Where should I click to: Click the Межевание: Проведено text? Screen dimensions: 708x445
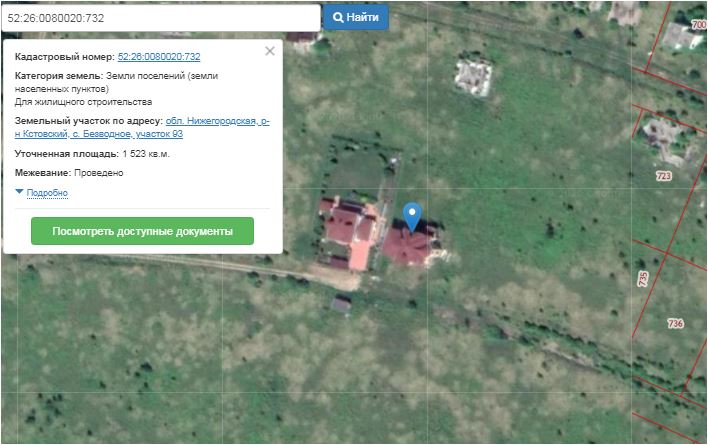pyautogui.click(x=69, y=173)
